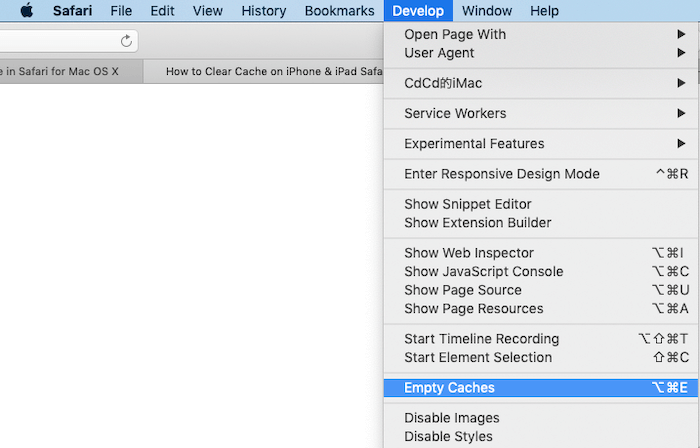
Task: Click the Empty Caches menu item
Action: click(541, 388)
